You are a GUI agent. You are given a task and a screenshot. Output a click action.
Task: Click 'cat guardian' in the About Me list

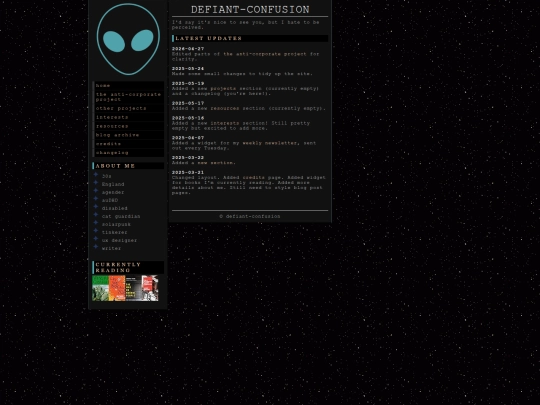[121, 217]
